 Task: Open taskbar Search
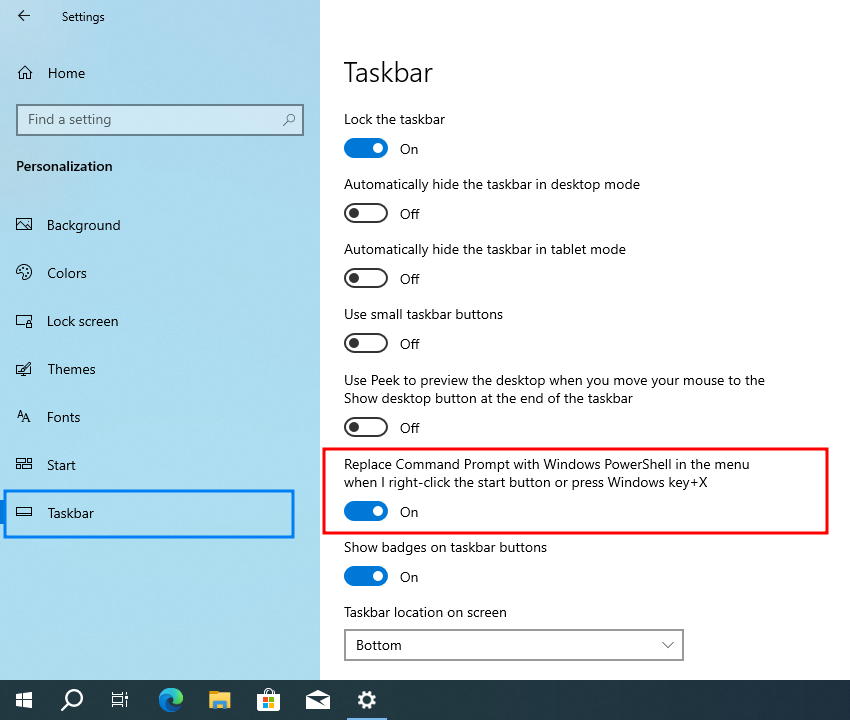(x=72, y=700)
